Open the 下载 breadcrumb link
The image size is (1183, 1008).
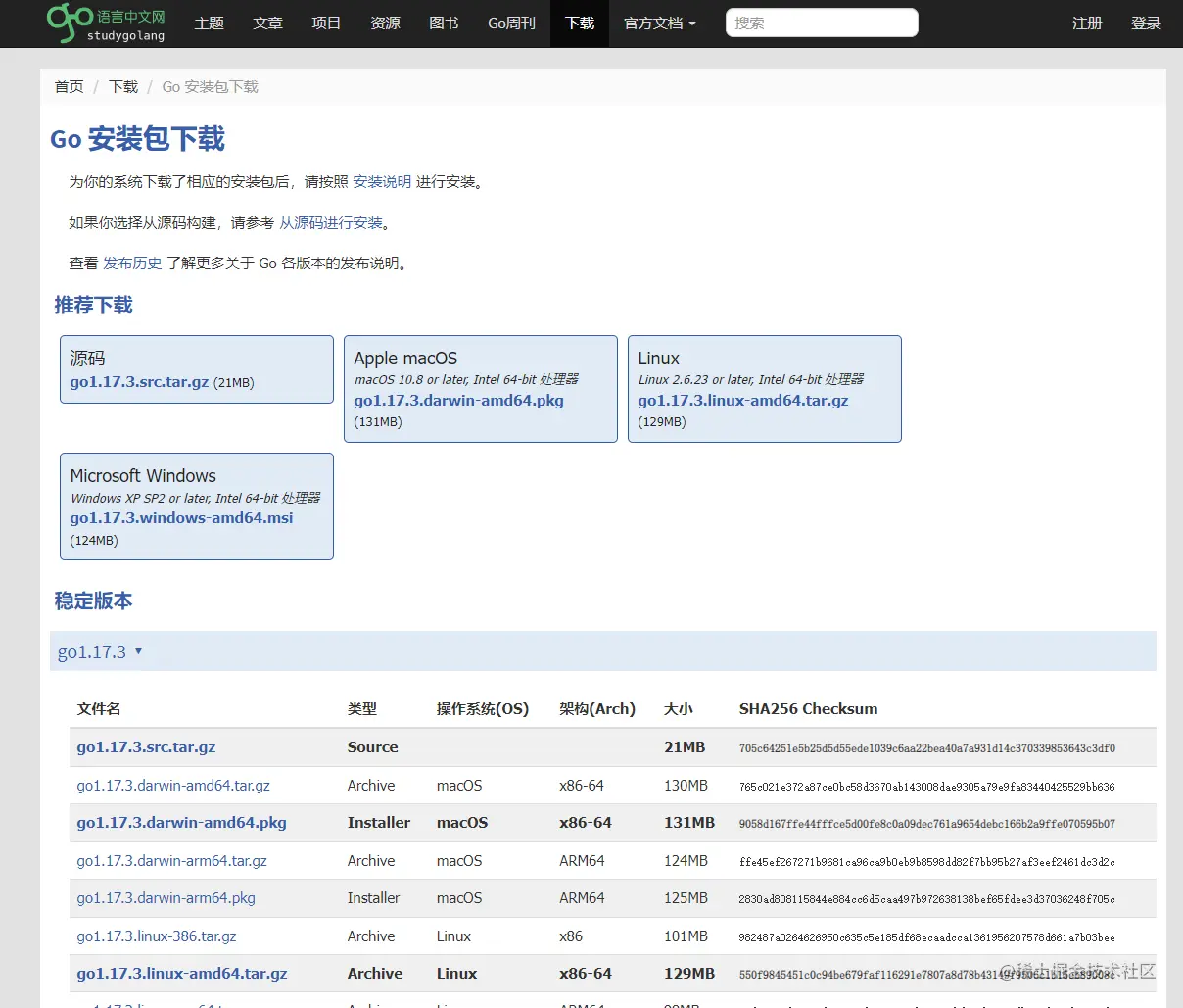click(x=123, y=87)
